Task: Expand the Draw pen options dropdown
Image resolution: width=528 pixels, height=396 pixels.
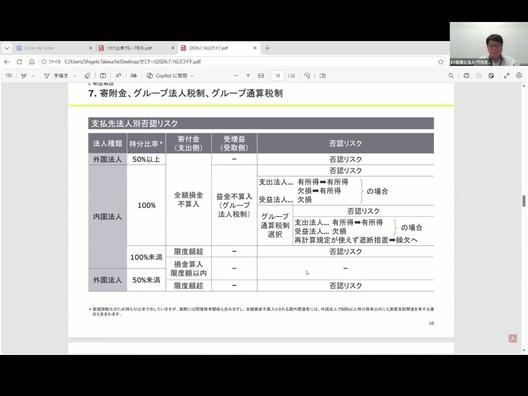Action: click(75, 76)
